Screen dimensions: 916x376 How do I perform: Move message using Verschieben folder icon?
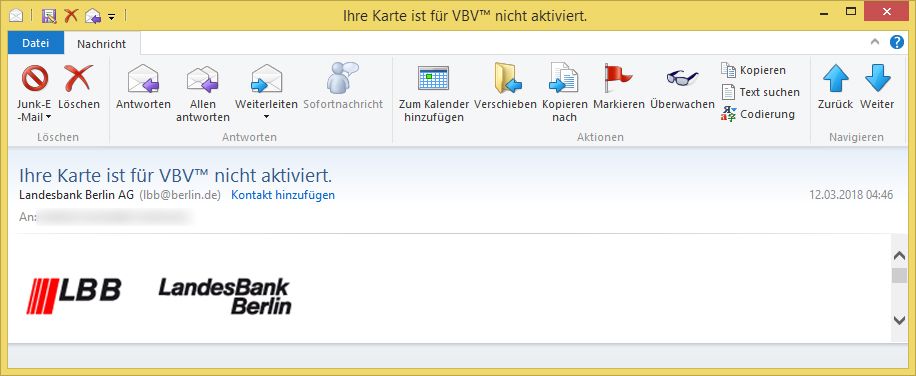[x=508, y=78]
